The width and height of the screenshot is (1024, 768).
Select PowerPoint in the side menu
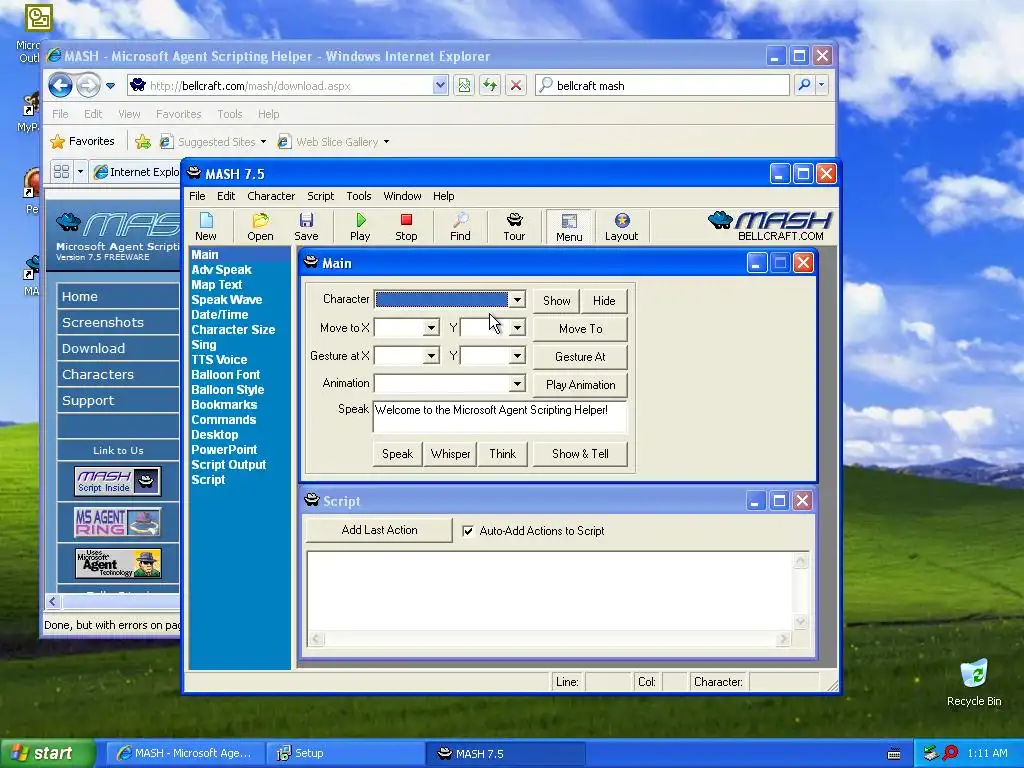point(224,450)
